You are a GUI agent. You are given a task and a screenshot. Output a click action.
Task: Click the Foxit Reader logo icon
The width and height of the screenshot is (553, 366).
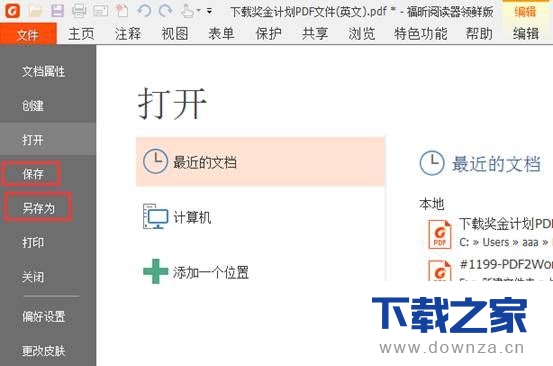(13, 11)
